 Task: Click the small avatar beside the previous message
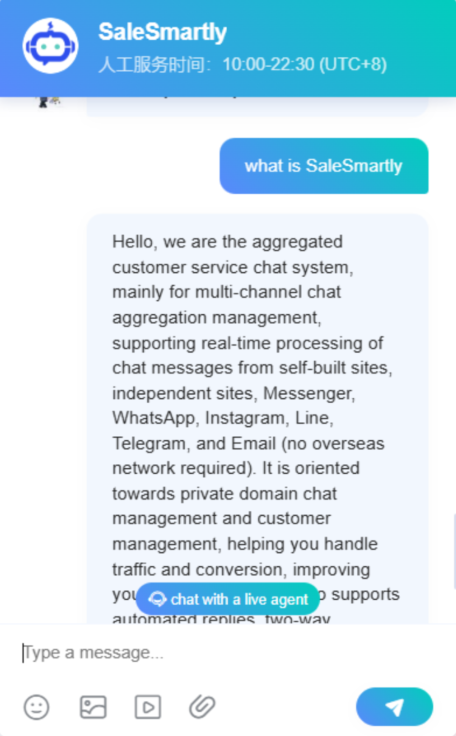(48, 101)
